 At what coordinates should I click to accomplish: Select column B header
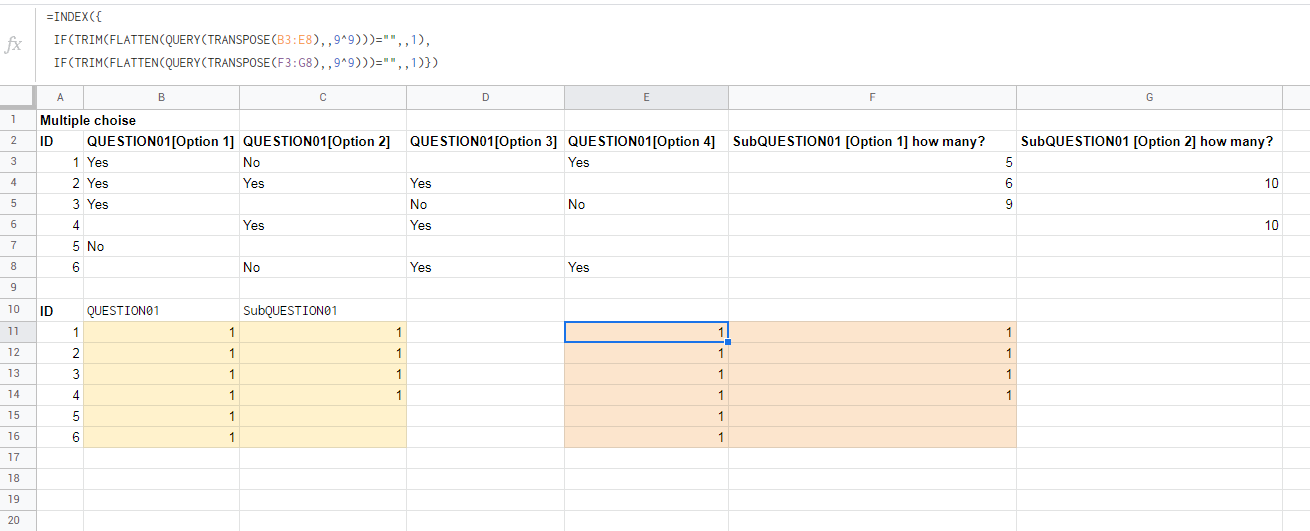pos(161,97)
